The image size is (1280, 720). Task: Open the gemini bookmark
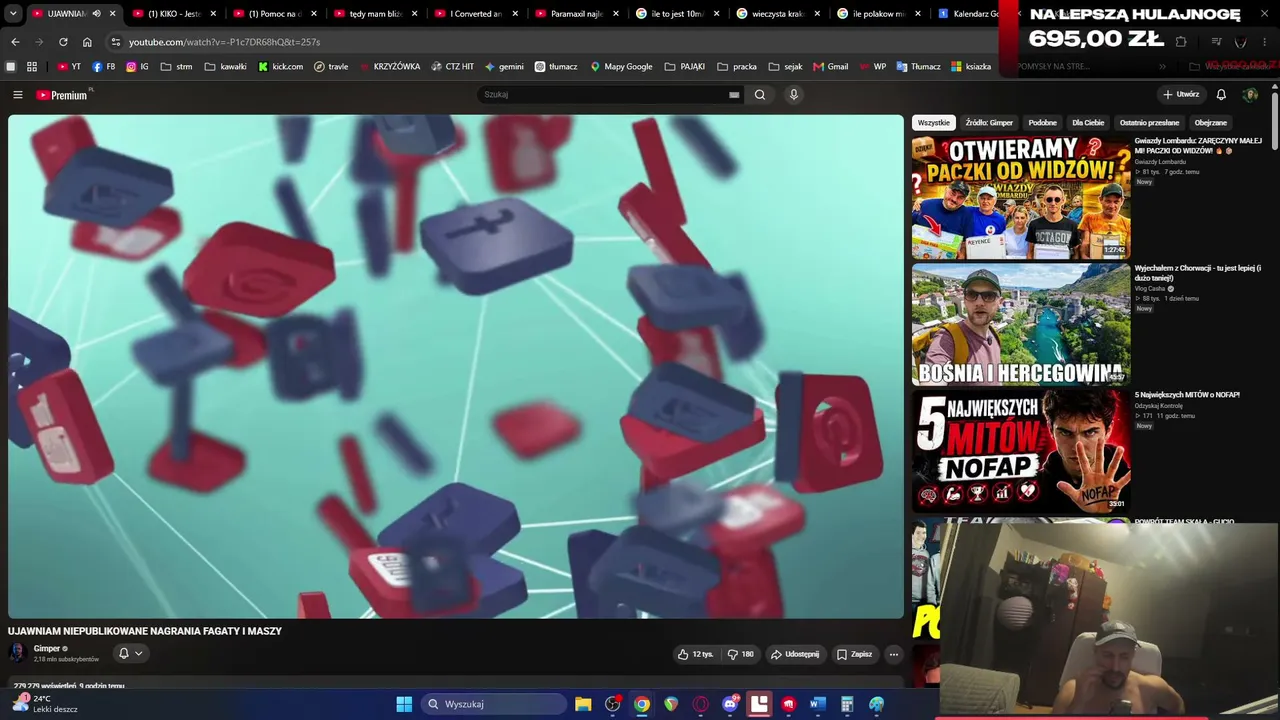tap(505, 67)
